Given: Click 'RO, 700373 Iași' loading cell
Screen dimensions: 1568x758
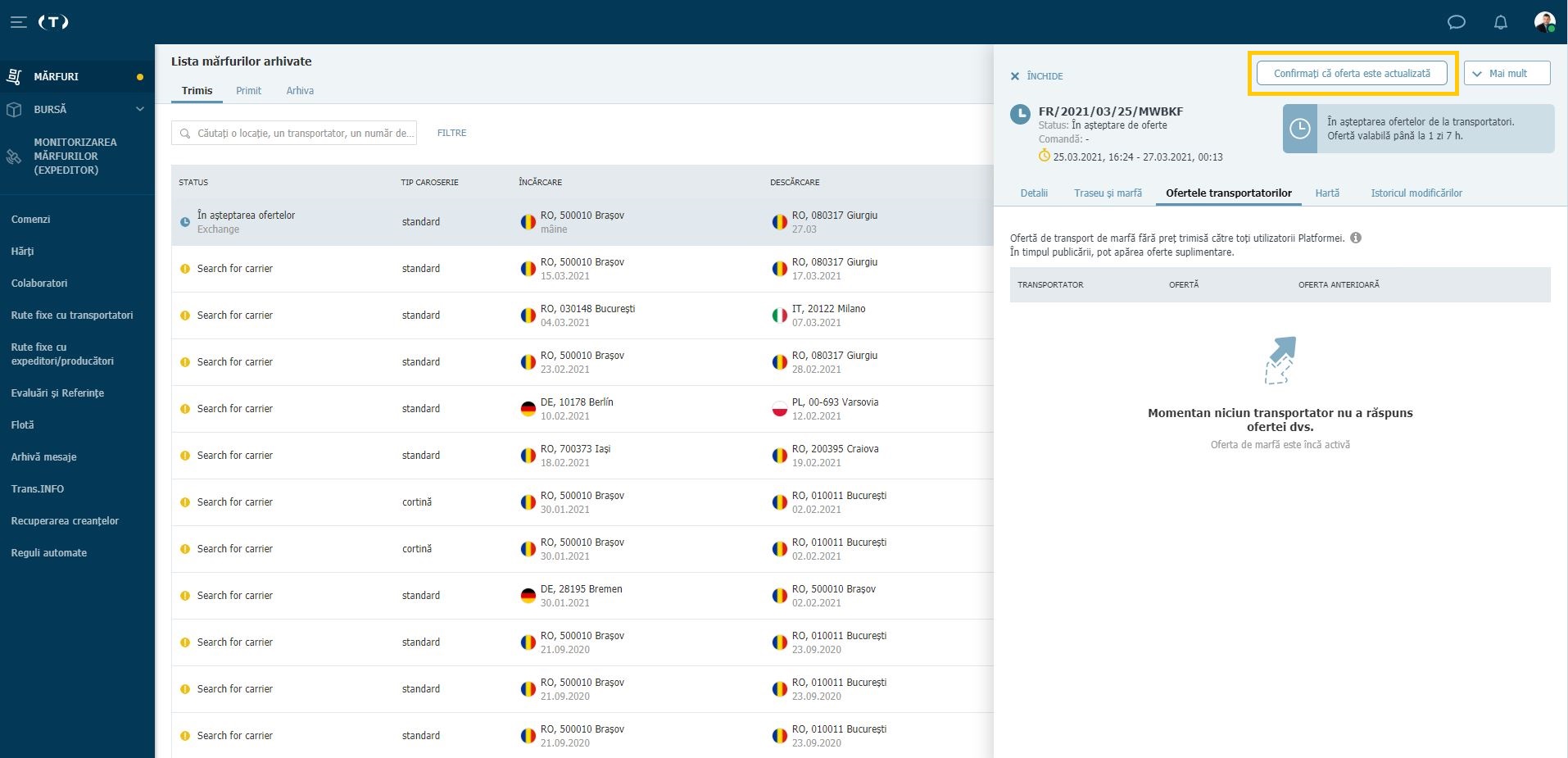Looking at the screenshot, I should pyautogui.click(x=575, y=449).
